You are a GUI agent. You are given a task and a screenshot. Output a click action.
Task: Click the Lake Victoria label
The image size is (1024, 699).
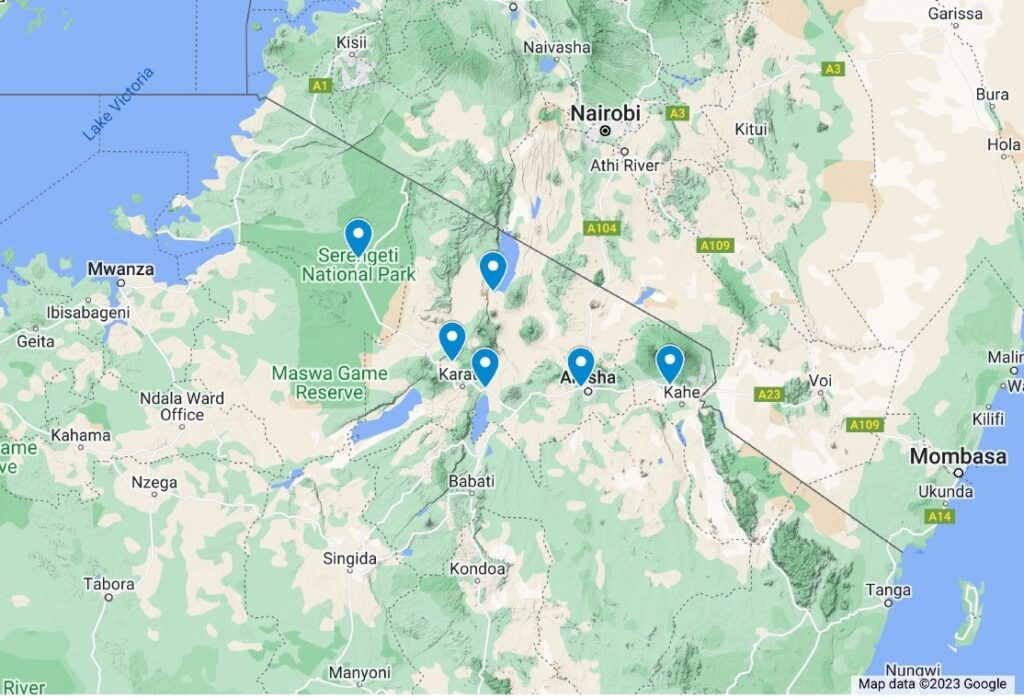coord(119,103)
